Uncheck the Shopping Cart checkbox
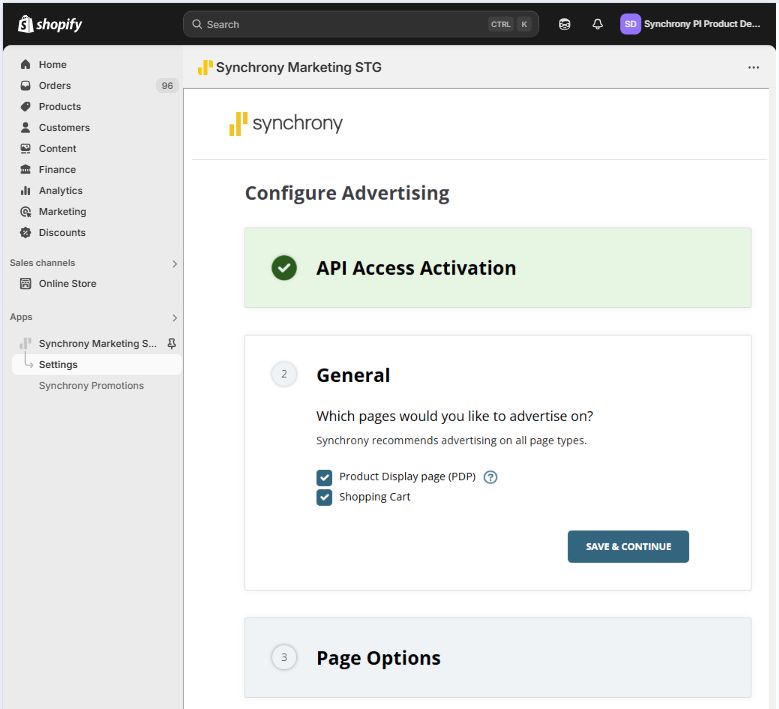Screen dimensions: 779x709 [324, 497]
